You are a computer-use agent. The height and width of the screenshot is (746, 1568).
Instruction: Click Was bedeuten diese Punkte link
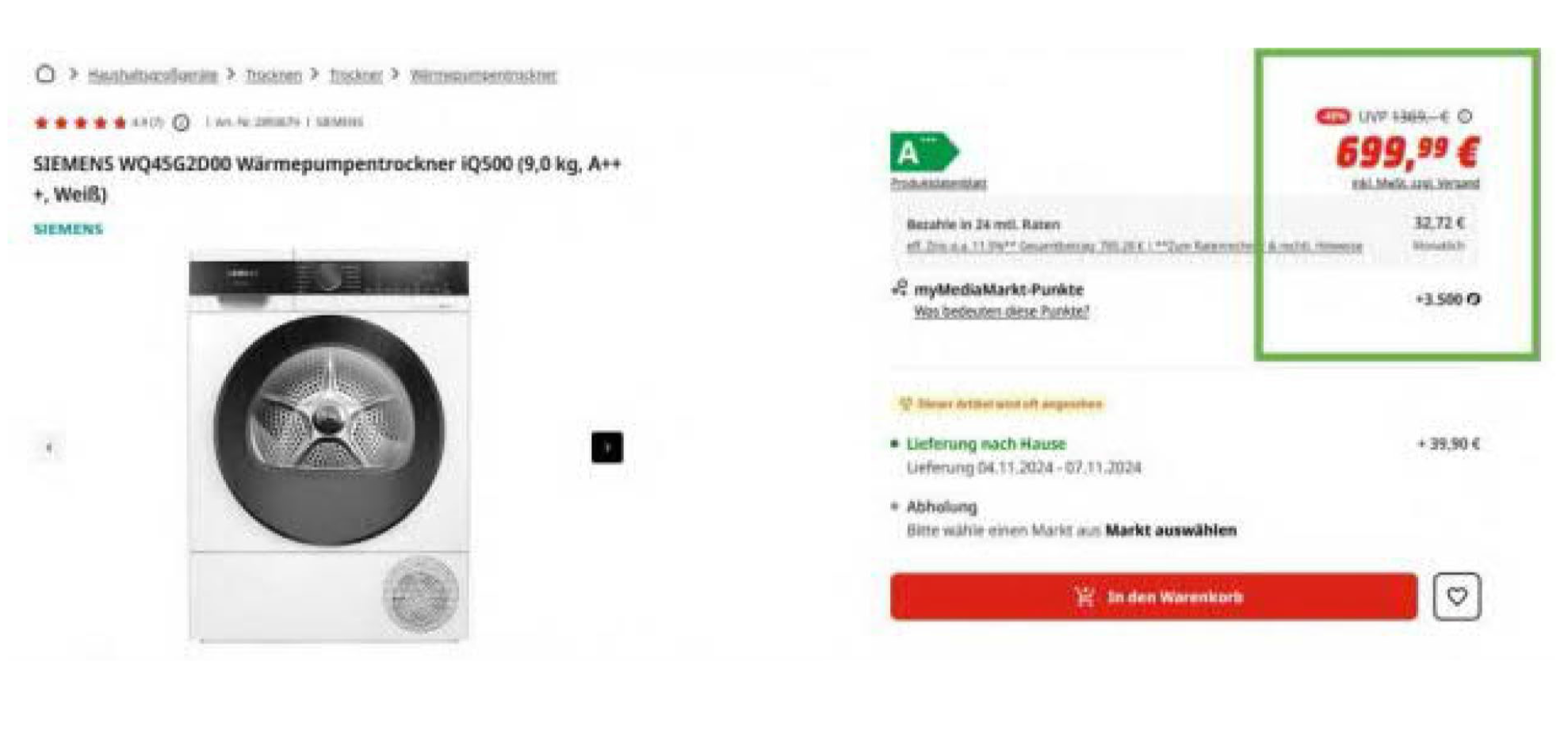point(1001,312)
